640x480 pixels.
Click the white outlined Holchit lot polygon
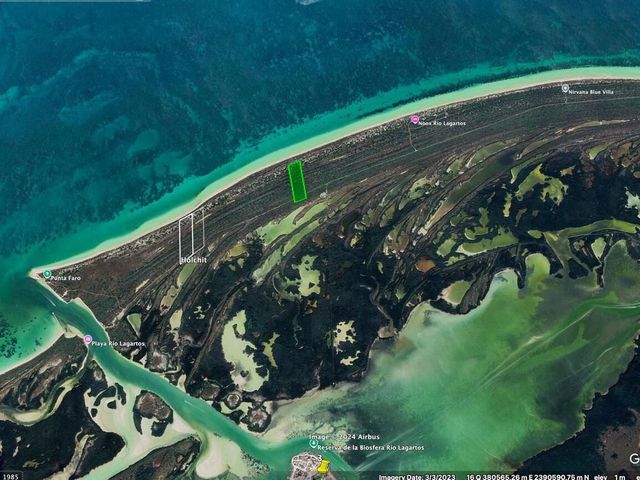point(191,235)
